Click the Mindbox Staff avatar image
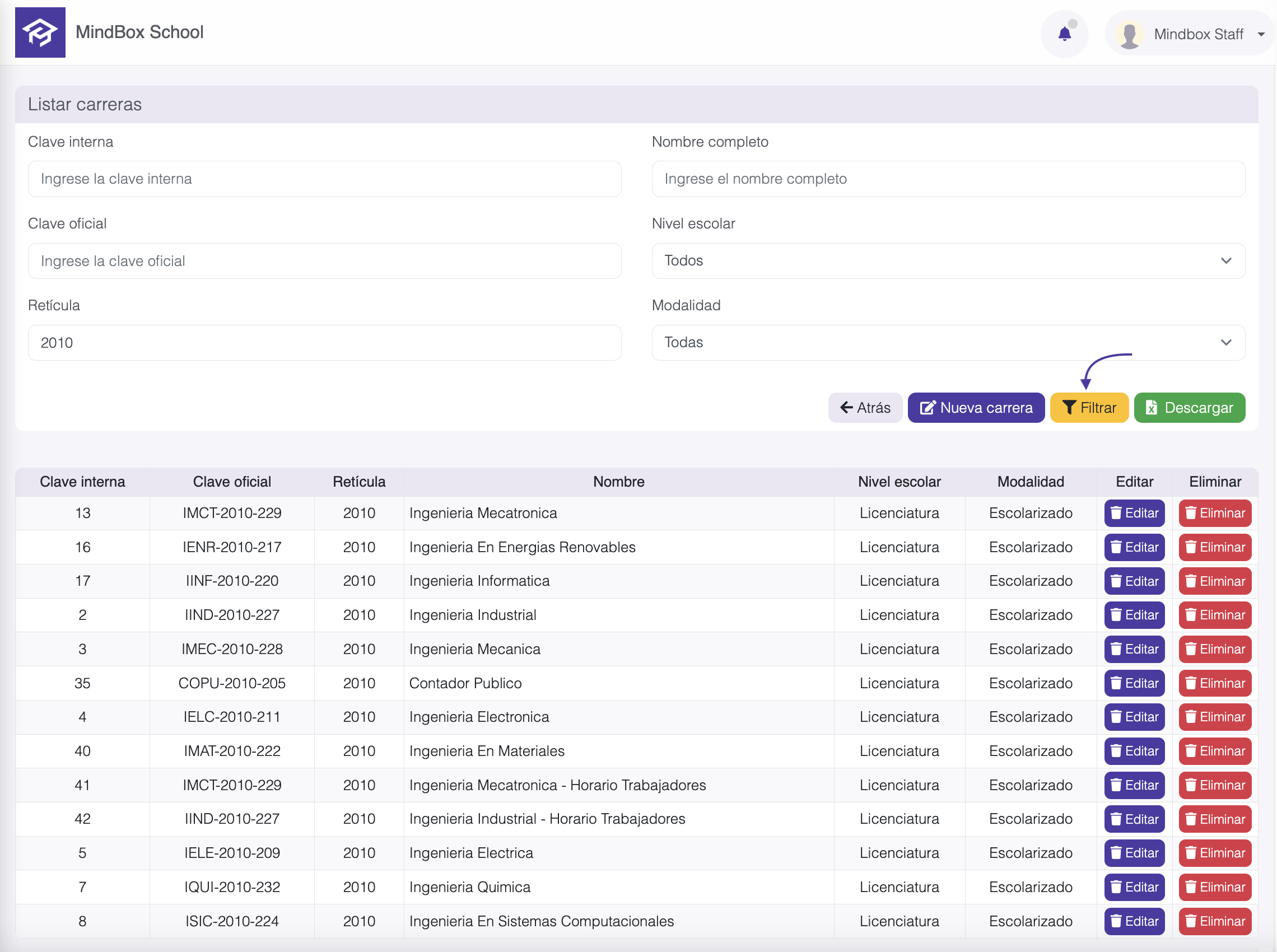This screenshot has width=1277, height=952. [x=1129, y=34]
